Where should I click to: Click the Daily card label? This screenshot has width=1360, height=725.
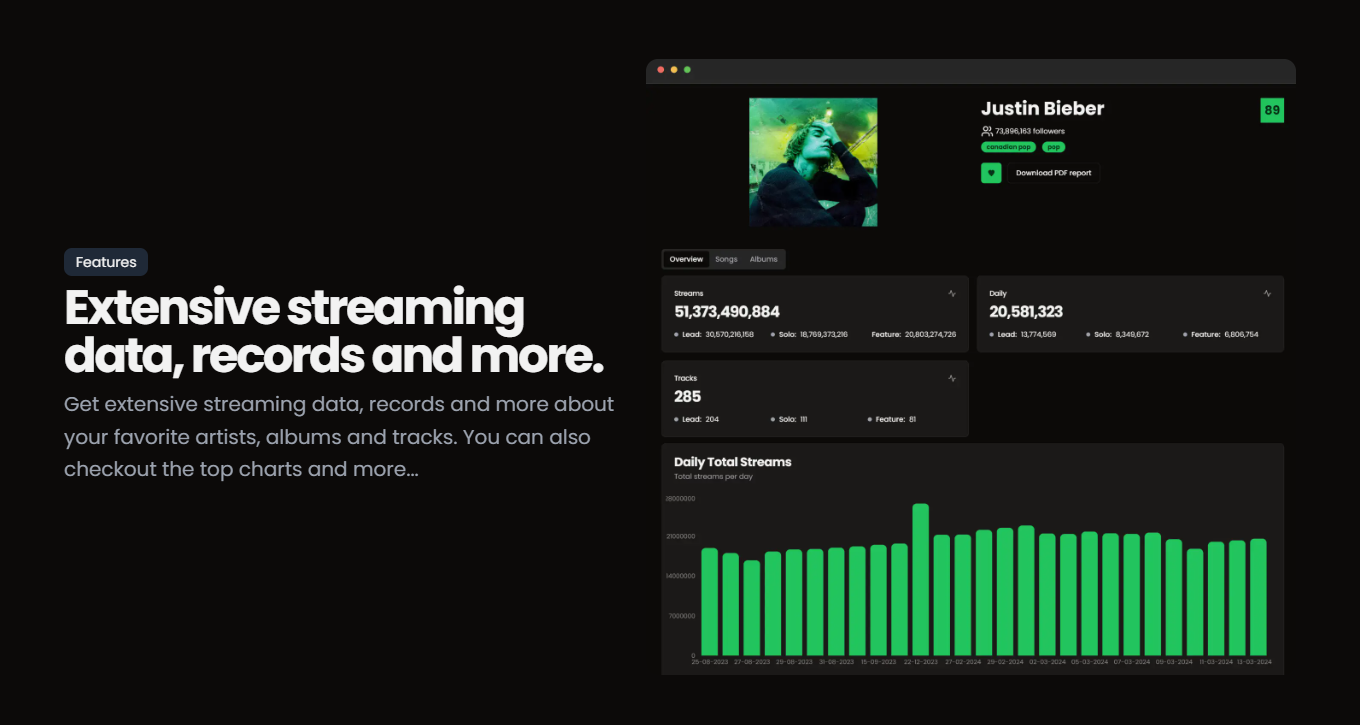coord(998,293)
